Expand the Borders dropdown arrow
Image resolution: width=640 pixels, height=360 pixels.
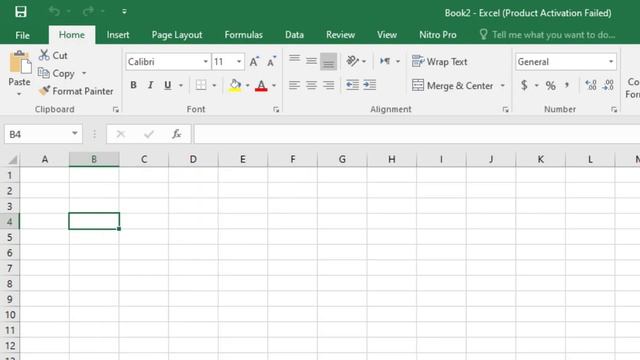pos(214,85)
